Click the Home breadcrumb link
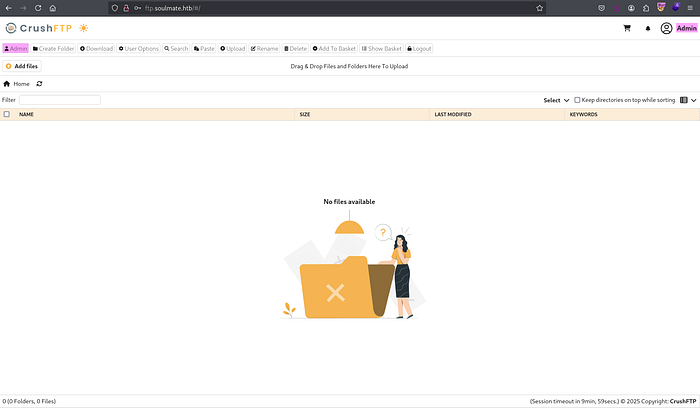The height and width of the screenshot is (408, 700). pos(21,84)
